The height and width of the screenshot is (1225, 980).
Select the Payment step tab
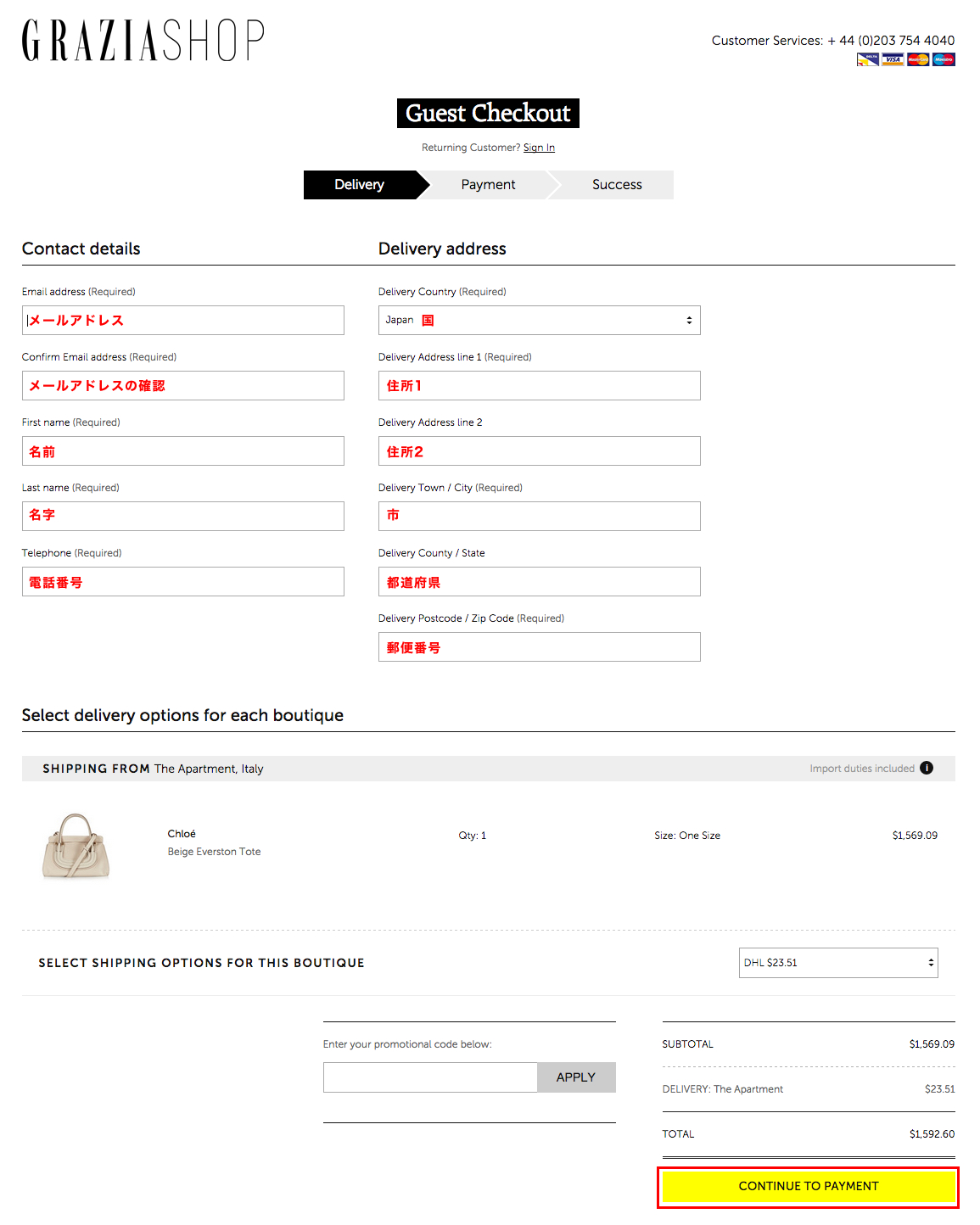click(488, 185)
